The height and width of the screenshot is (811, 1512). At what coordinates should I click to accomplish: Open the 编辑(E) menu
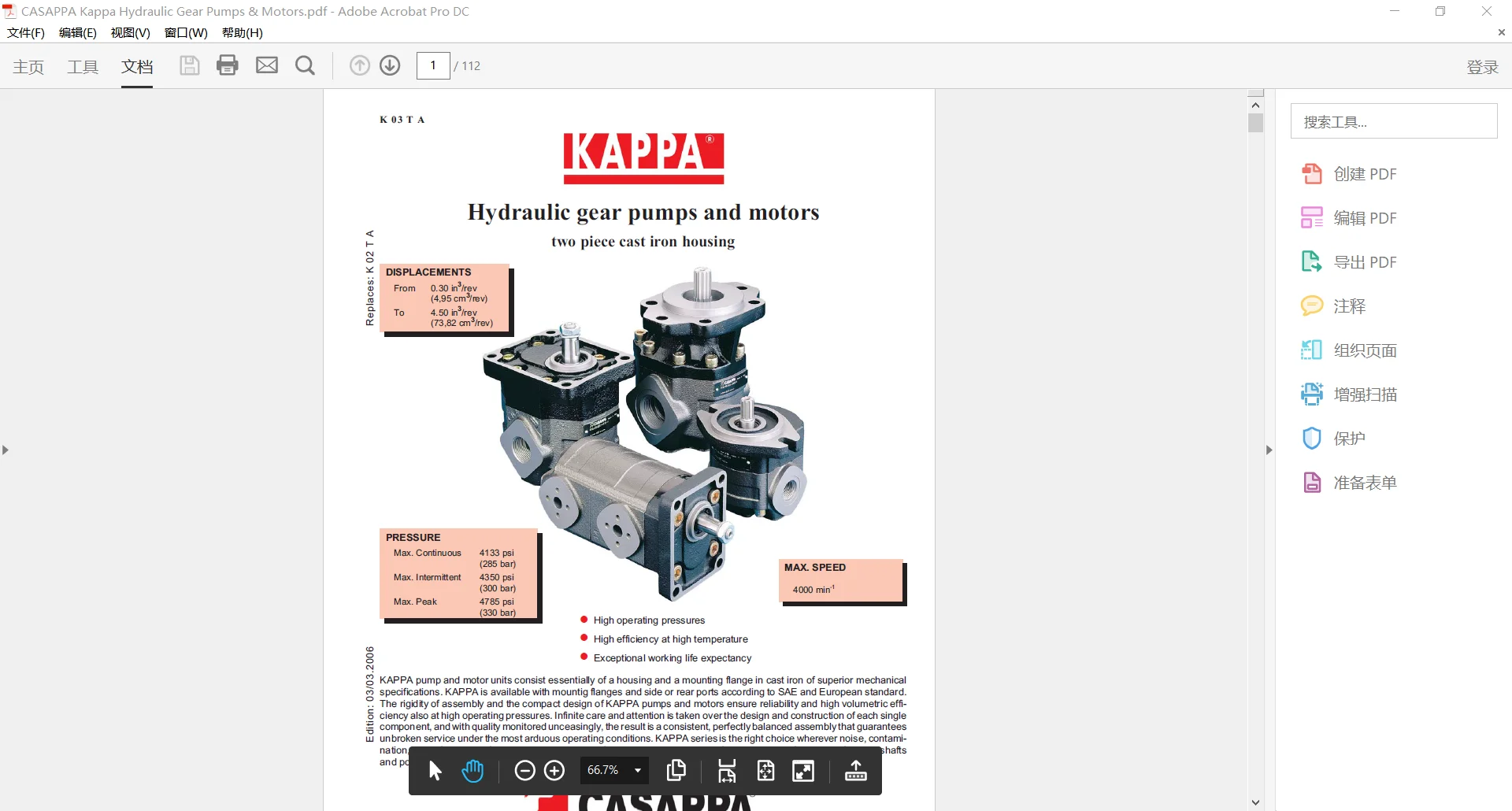pyautogui.click(x=77, y=32)
